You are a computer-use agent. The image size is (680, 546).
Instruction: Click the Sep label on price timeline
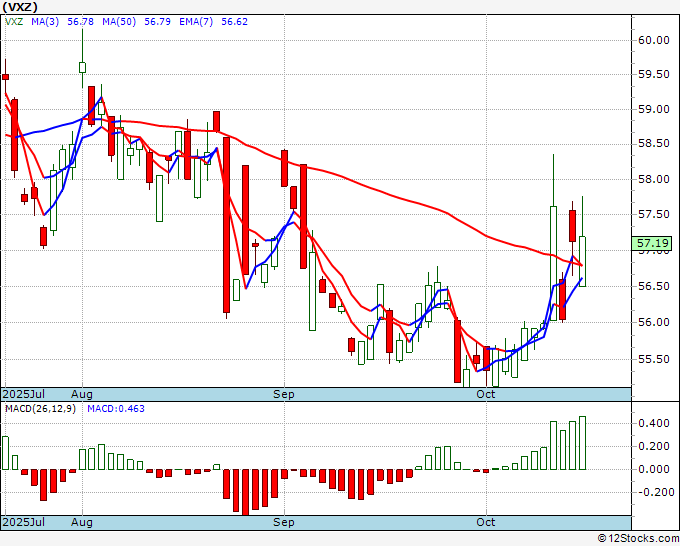(x=284, y=394)
